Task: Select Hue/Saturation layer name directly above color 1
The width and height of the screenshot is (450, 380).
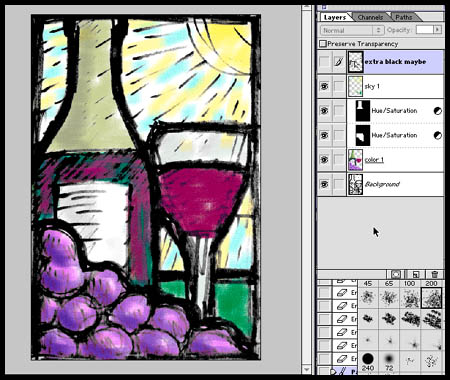Action: click(394, 135)
